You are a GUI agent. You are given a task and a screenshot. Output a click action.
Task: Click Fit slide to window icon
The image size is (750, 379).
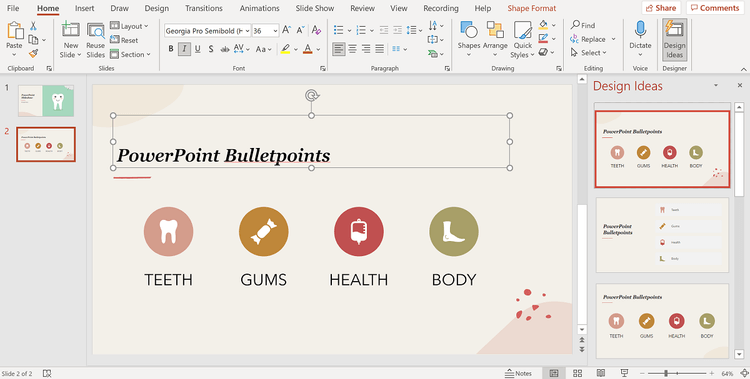click(x=744, y=373)
